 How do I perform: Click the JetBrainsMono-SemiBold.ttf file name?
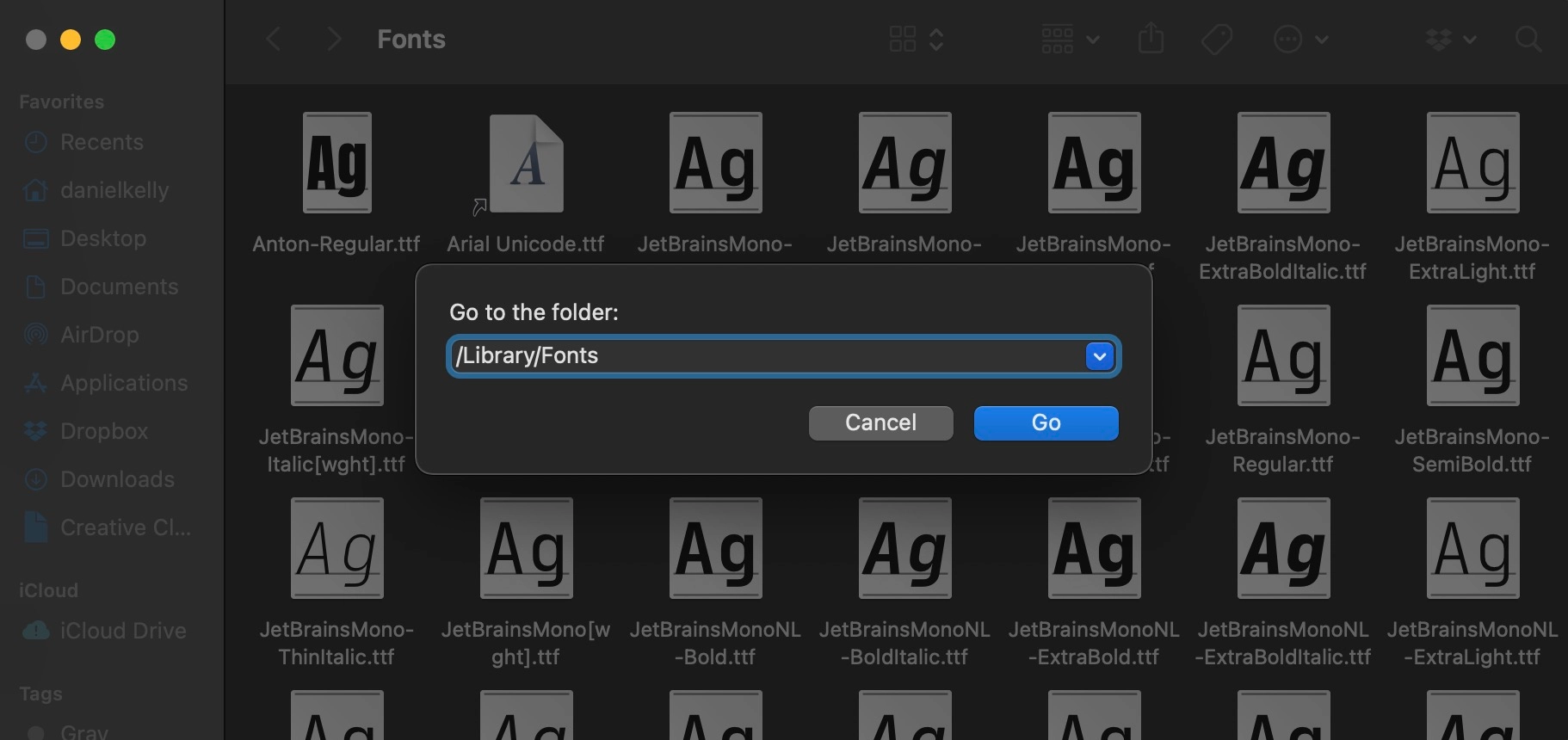tap(1472, 450)
